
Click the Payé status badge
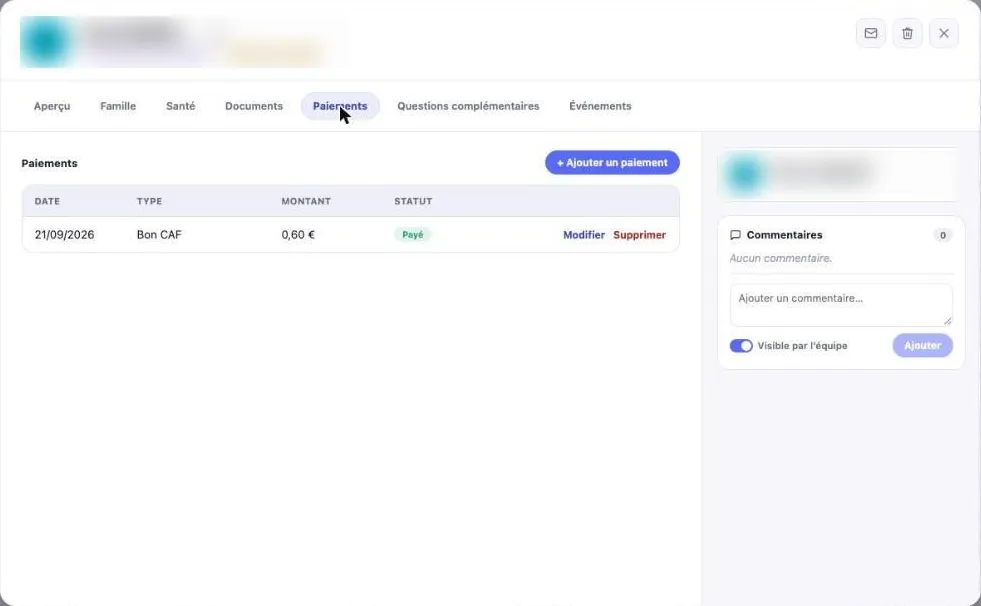[412, 235]
